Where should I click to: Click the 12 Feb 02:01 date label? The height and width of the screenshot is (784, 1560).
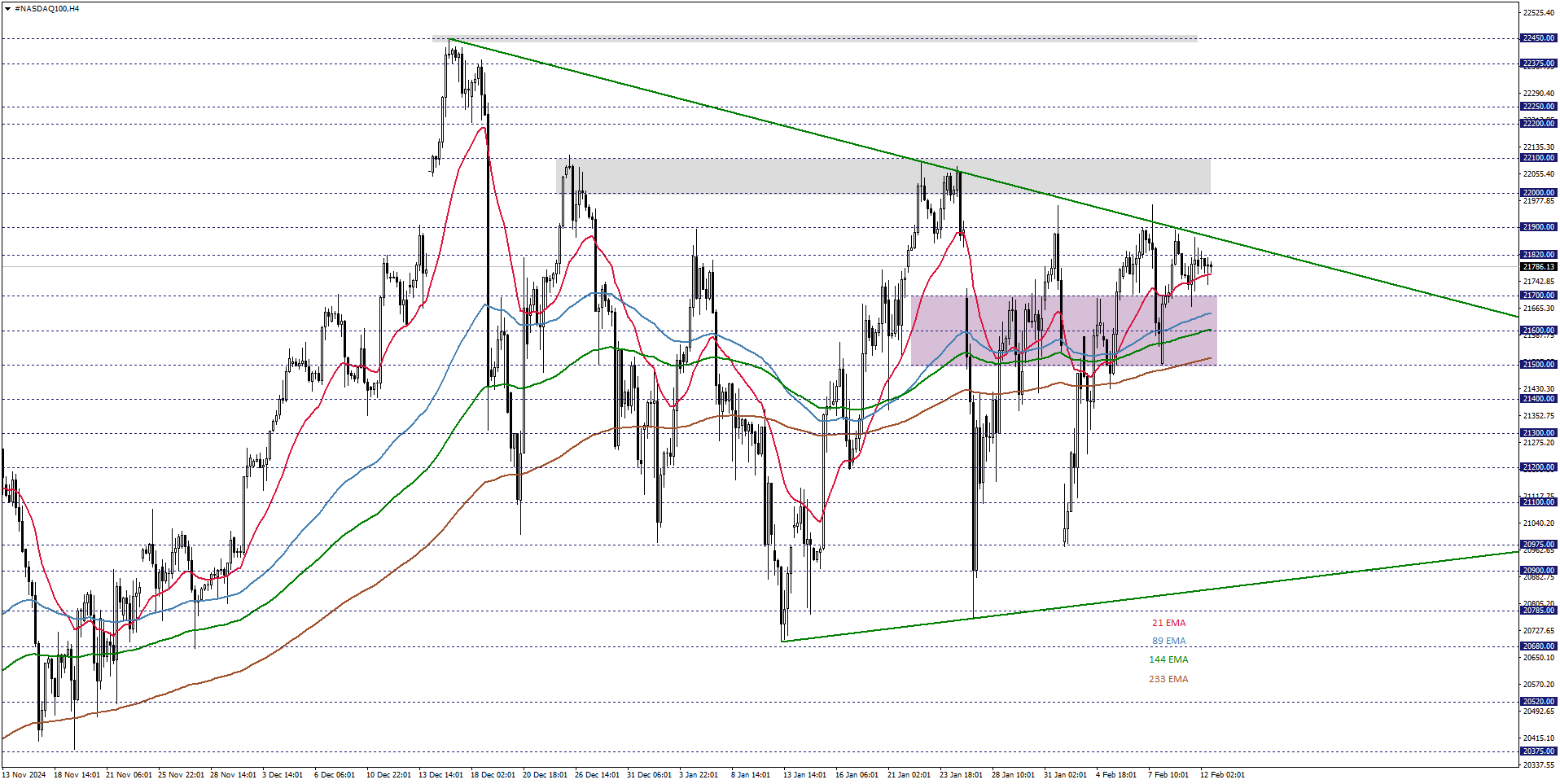pos(1223,775)
